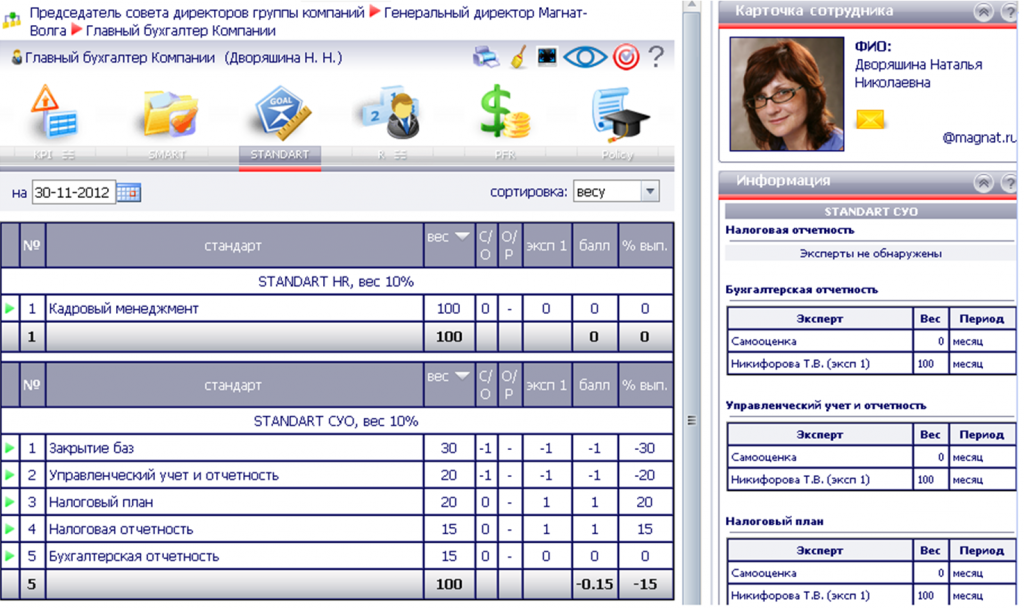Collapse the Информация panel
1024x609 pixels.
(x=984, y=182)
